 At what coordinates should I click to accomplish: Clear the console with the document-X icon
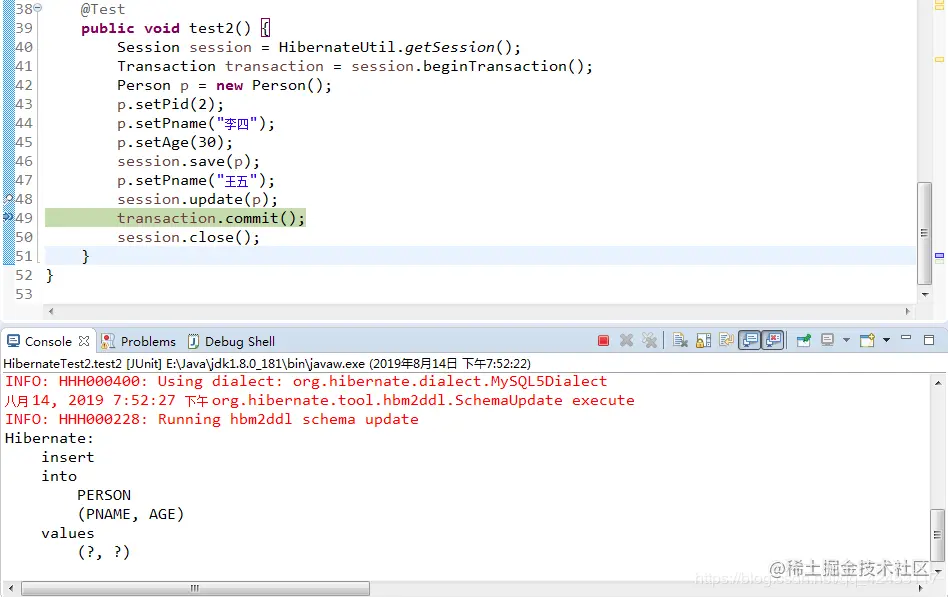tap(680, 341)
